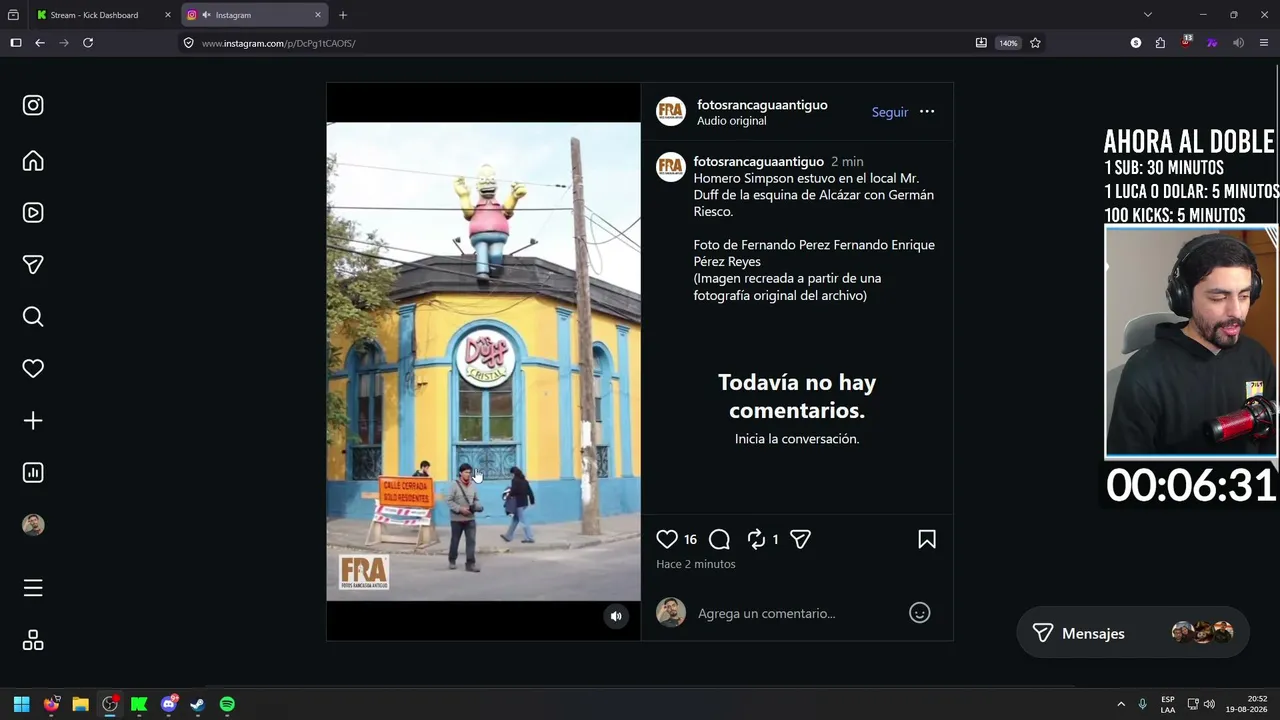Viewport: 1280px width, 720px height.
Task: Create new post with plus icon
Action: click(33, 421)
